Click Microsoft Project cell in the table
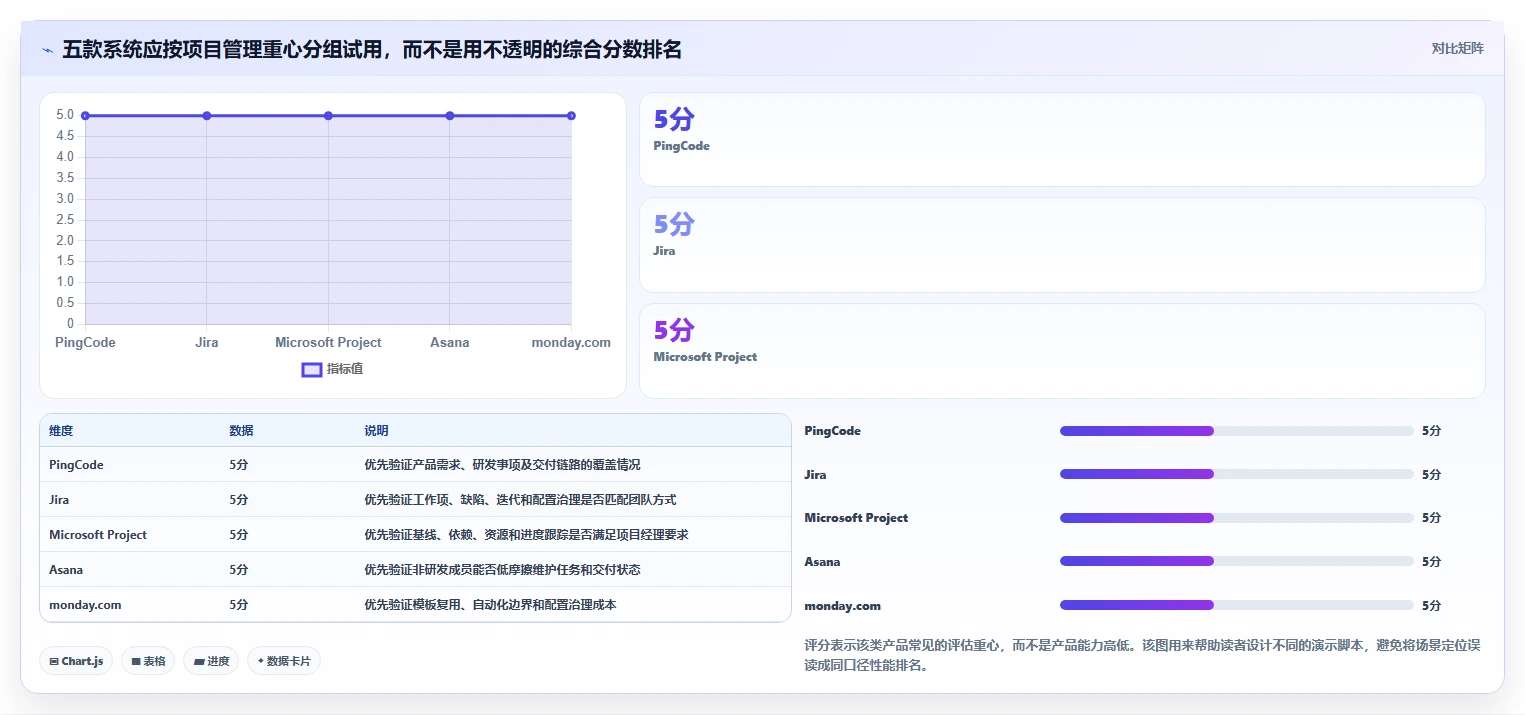The image size is (1525, 715). pyautogui.click(x=98, y=535)
